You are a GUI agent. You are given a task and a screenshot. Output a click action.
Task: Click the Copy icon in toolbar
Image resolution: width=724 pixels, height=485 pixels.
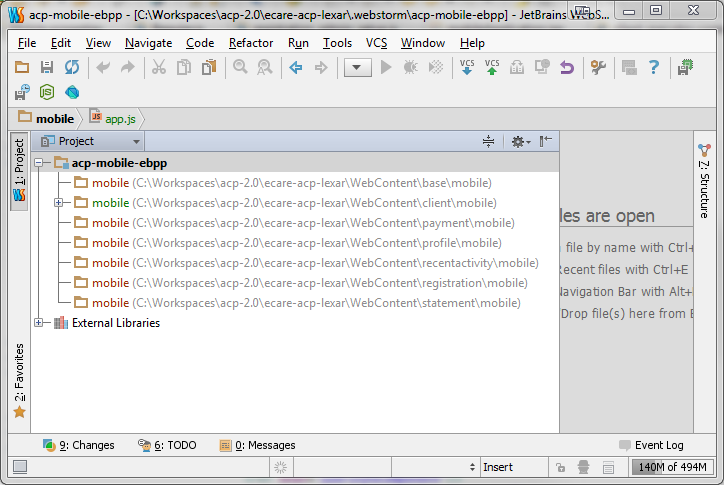coord(184,67)
